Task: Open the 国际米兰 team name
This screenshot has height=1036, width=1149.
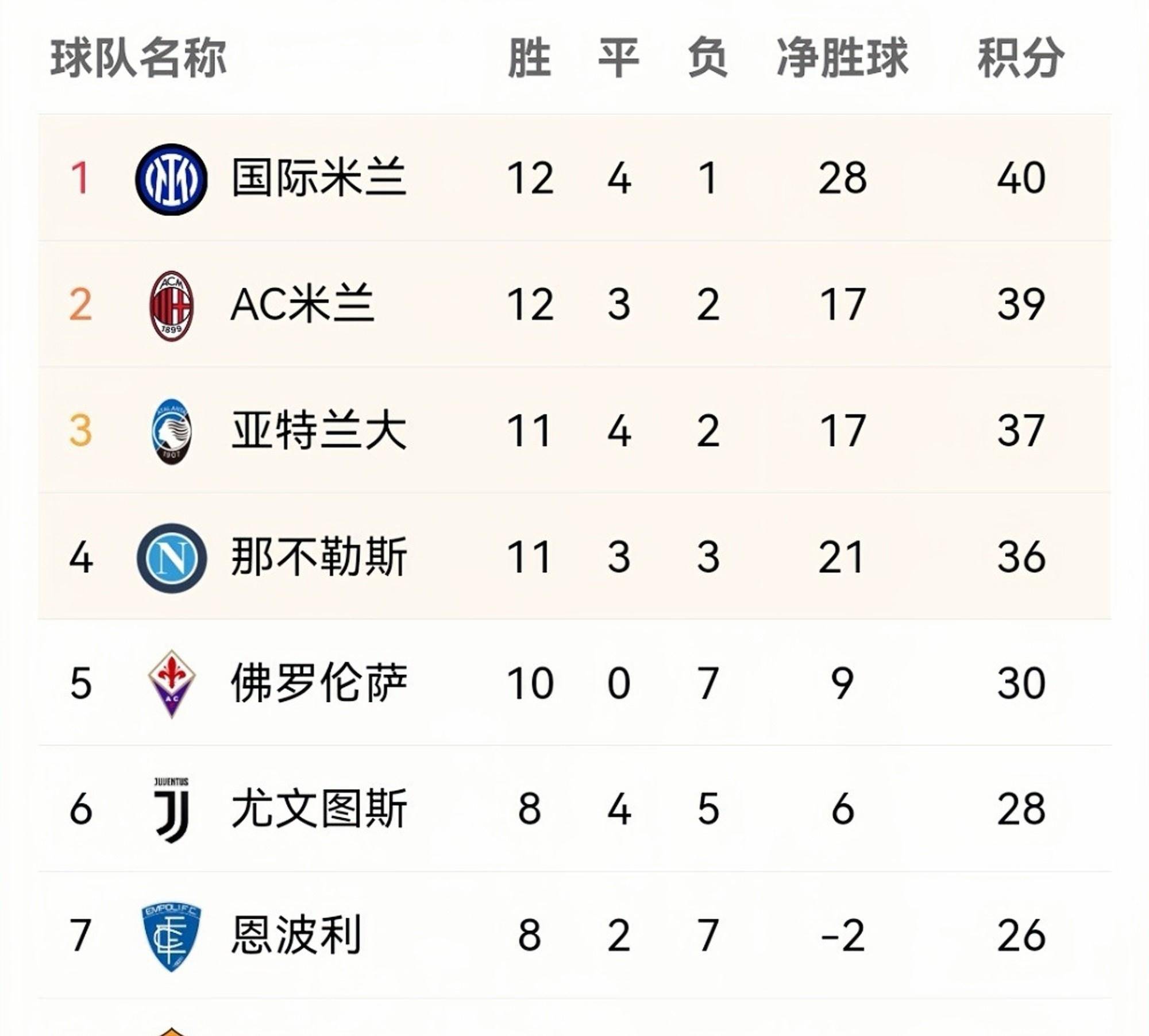Action: point(319,177)
